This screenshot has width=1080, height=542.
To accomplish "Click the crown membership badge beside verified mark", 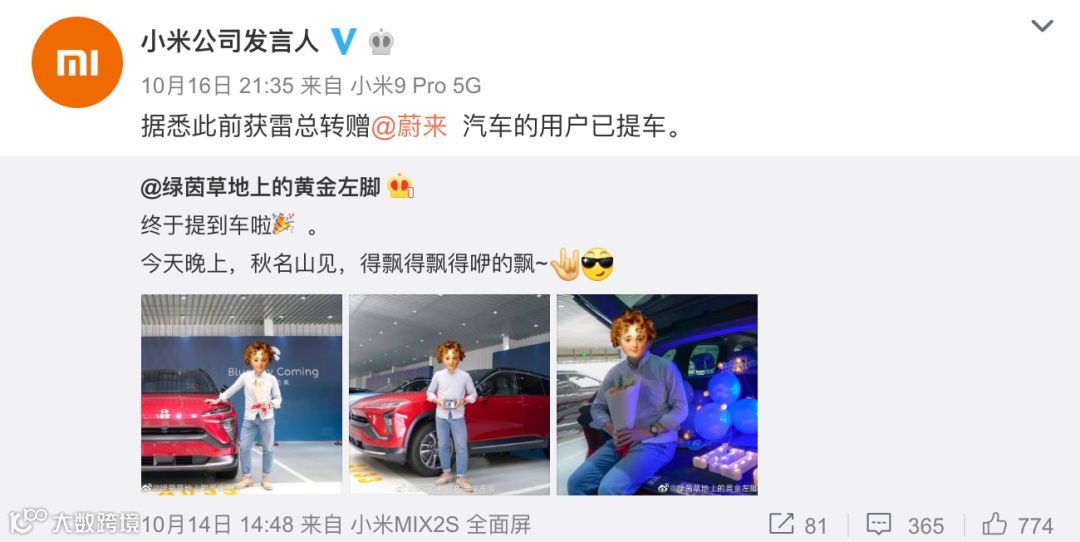I will pyautogui.click(x=381, y=42).
